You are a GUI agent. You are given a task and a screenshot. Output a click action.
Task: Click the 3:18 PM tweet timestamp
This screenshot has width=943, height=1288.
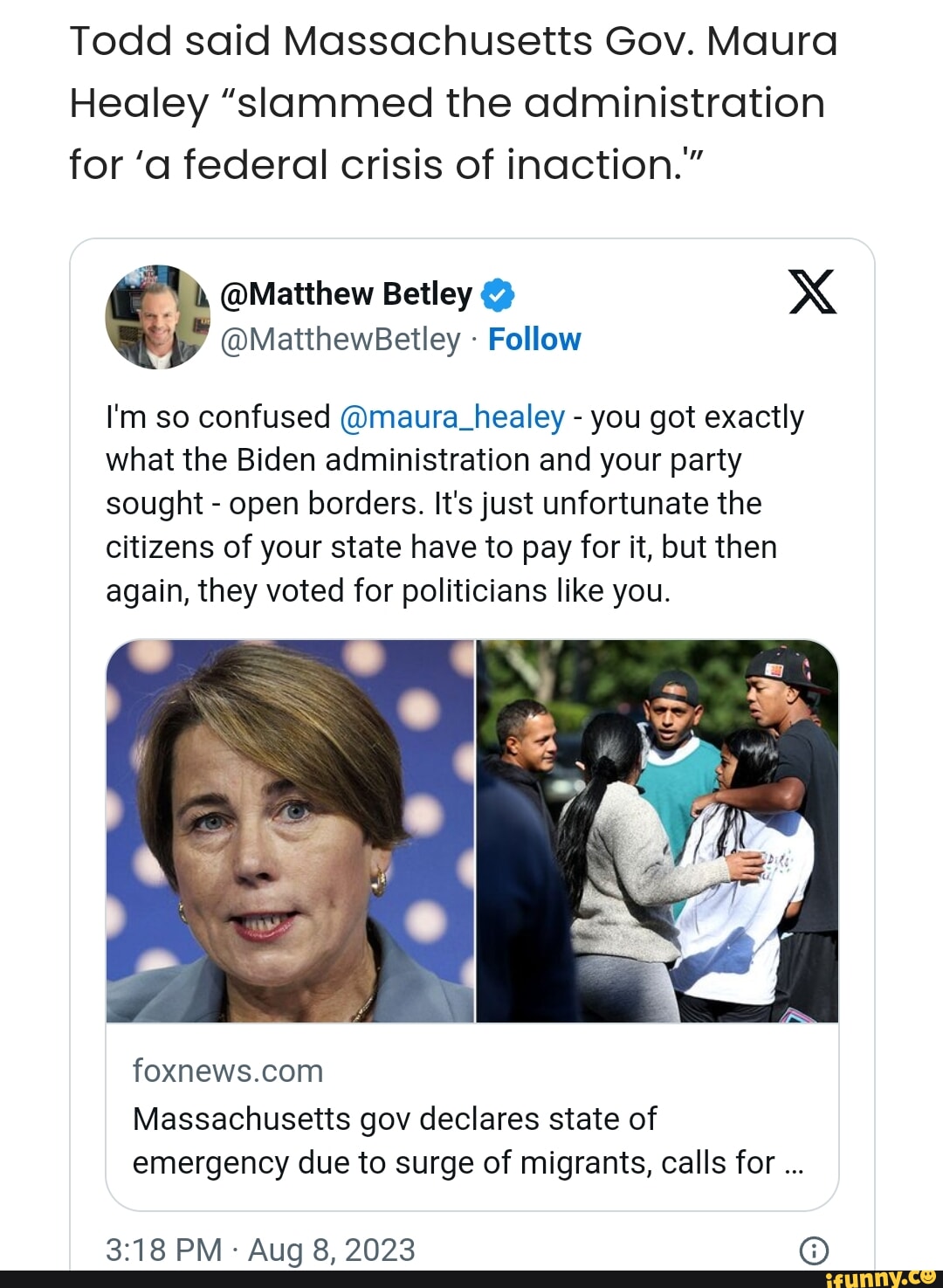tap(163, 1250)
